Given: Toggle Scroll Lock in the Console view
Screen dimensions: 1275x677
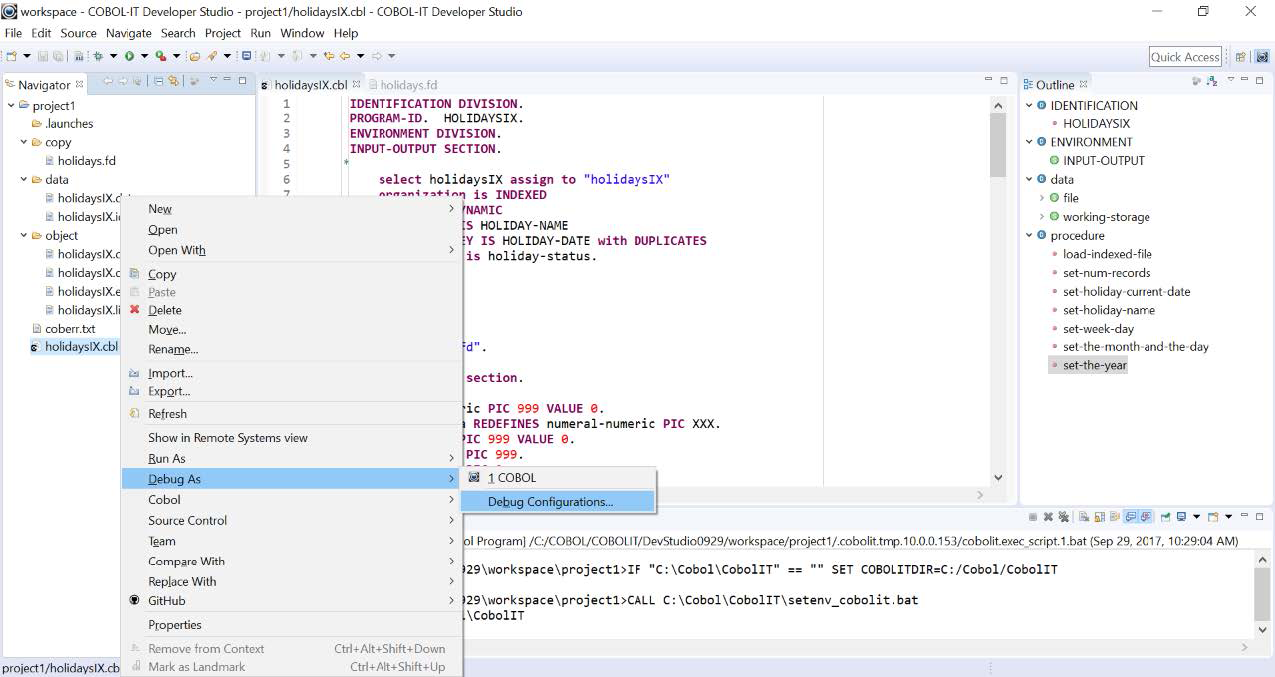Looking at the screenshot, I should (x=1099, y=516).
